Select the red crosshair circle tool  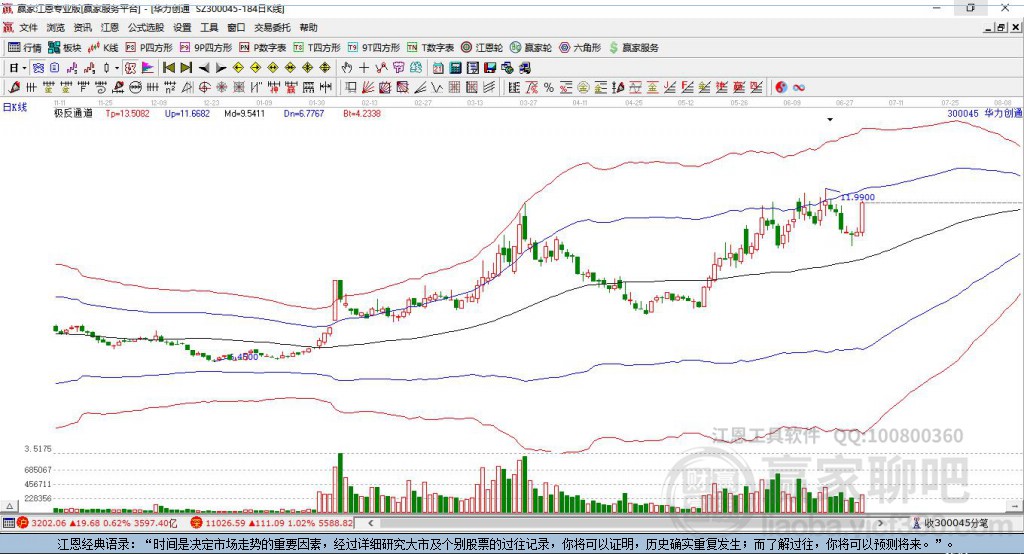pos(204,88)
